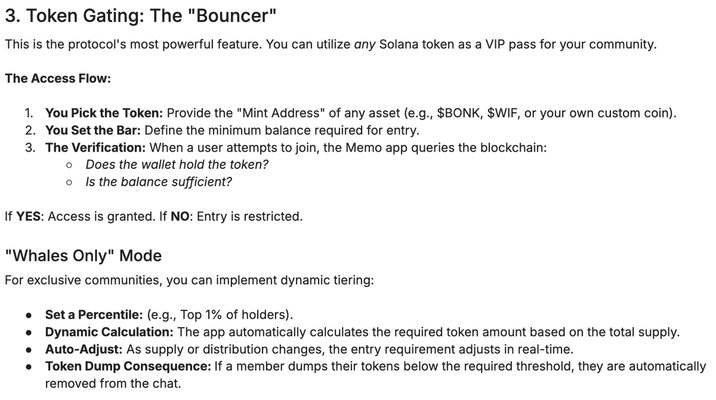Click the "Whales Only" Mode heading
This screenshot has width=716, height=400.
coord(83,255)
